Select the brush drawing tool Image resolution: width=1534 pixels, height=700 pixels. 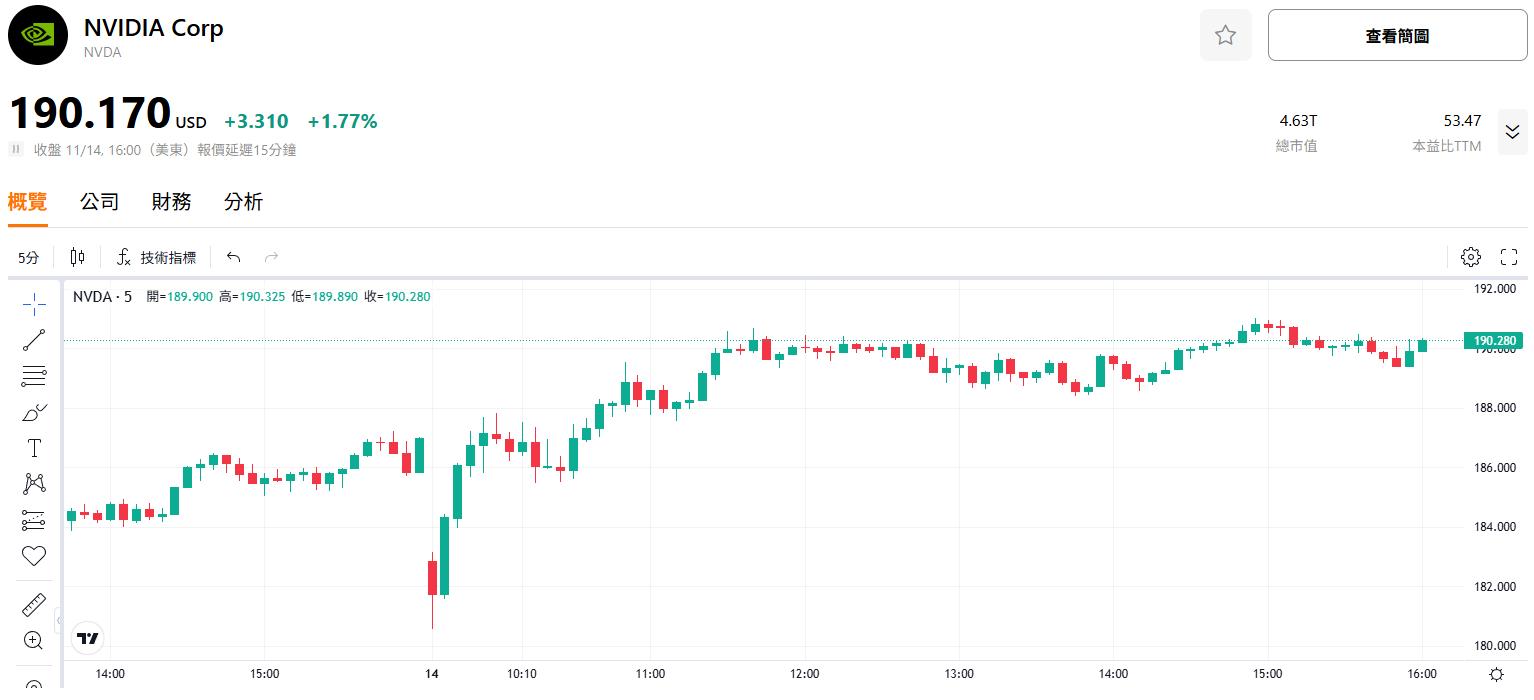click(x=34, y=412)
